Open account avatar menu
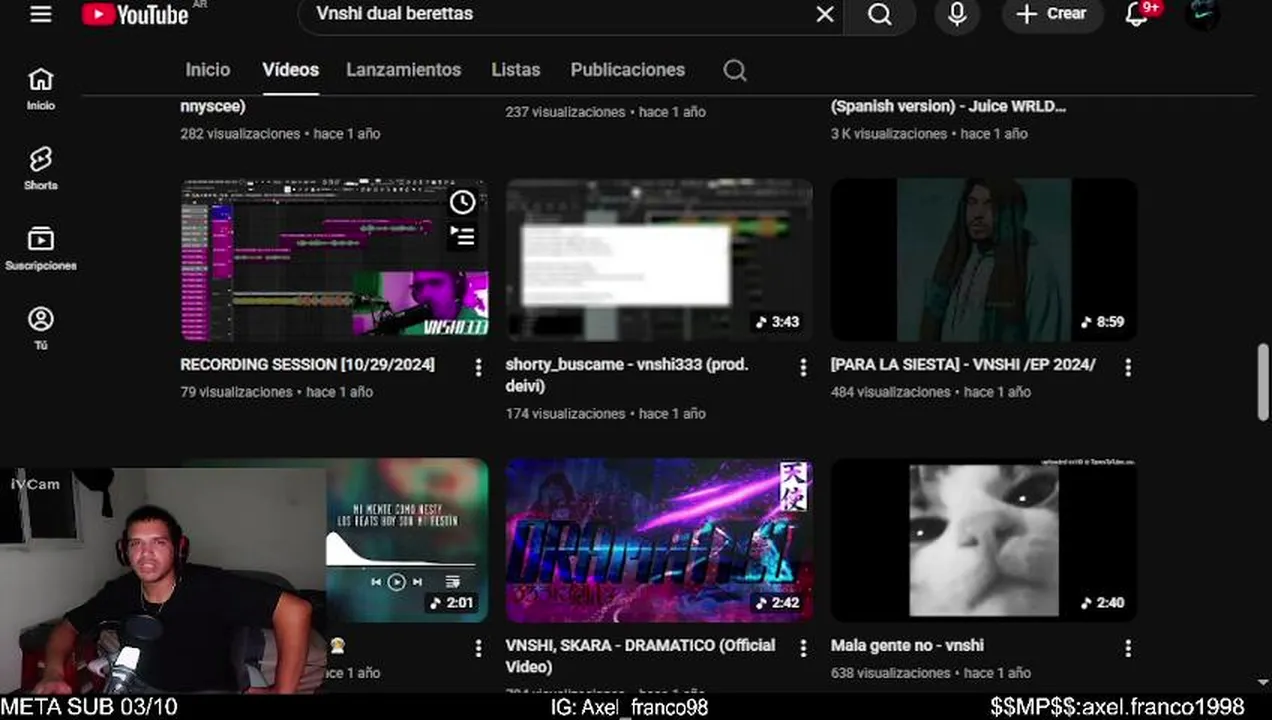The height and width of the screenshot is (720, 1272). pos(1201,14)
